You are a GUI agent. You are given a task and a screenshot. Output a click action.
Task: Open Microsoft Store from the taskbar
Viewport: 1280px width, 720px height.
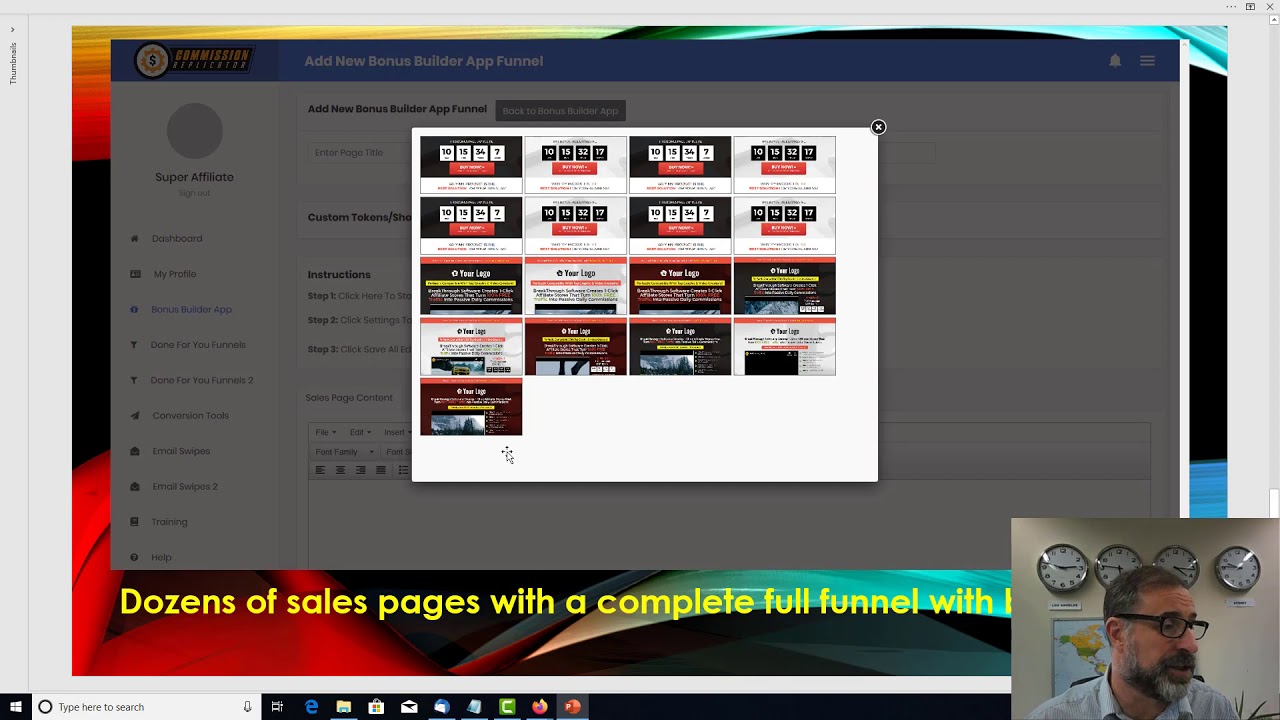(x=376, y=707)
